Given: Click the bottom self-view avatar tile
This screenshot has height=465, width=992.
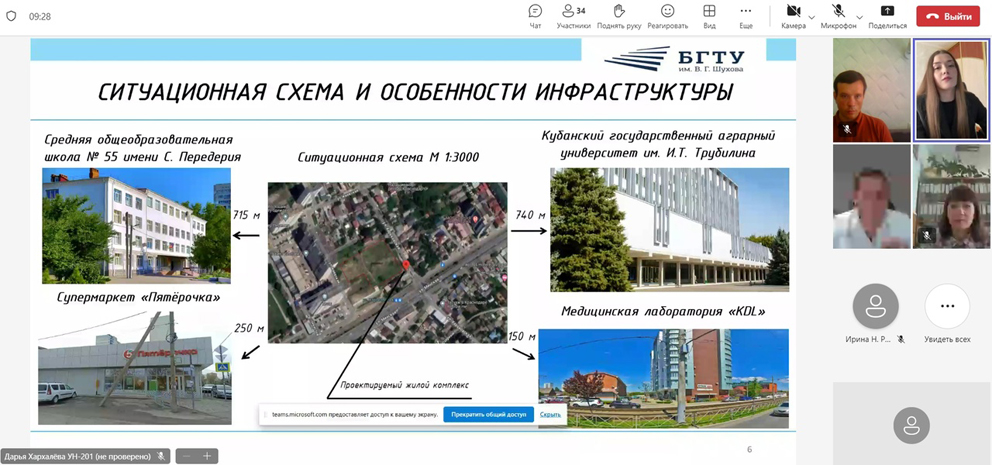Looking at the screenshot, I should [911, 423].
